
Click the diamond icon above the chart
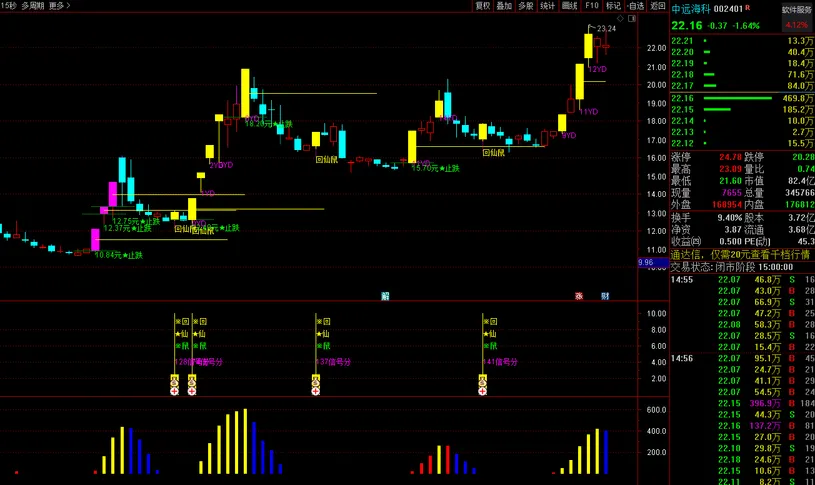(x=619, y=18)
